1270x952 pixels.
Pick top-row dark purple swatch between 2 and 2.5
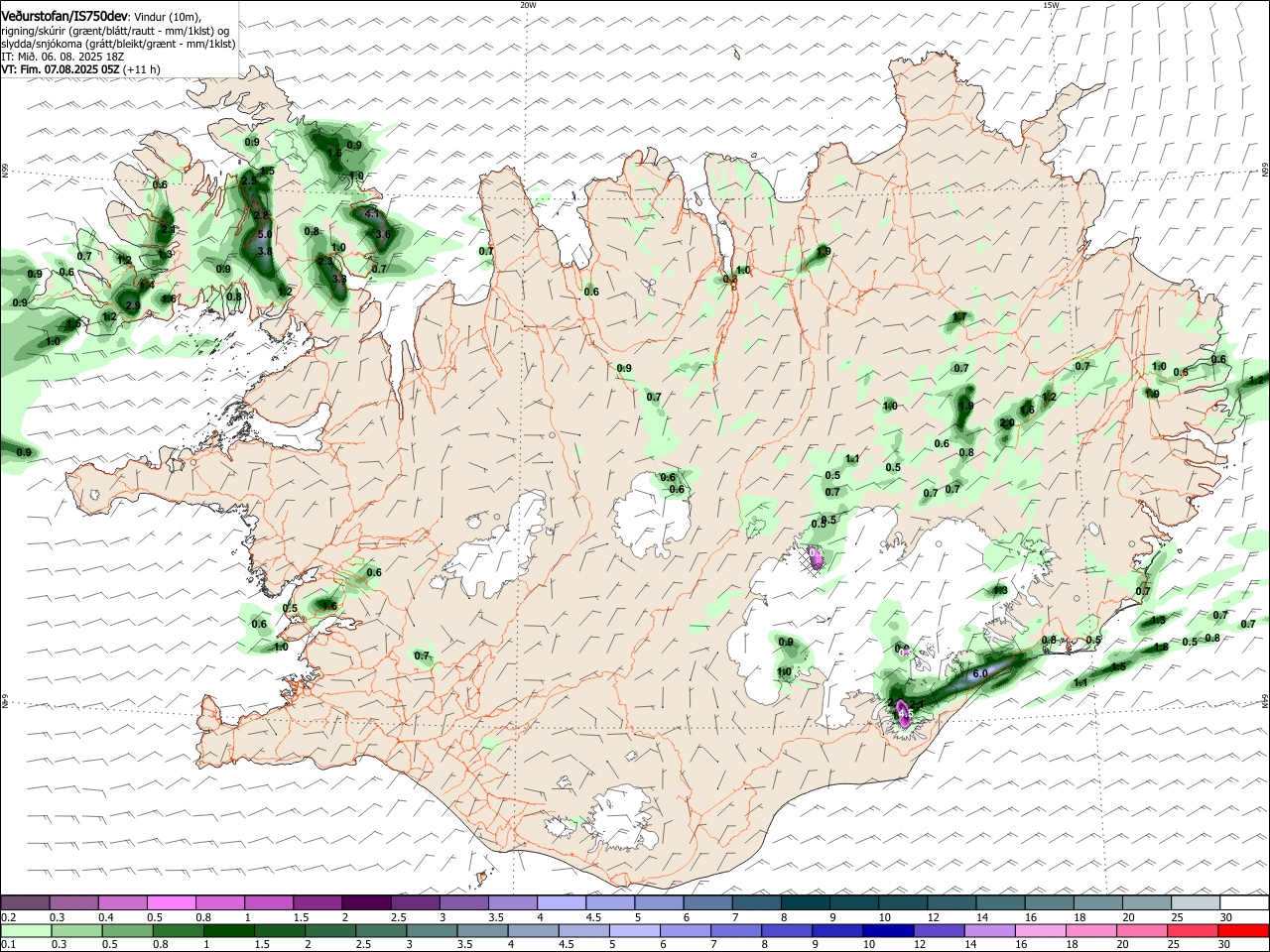pos(366,903)
